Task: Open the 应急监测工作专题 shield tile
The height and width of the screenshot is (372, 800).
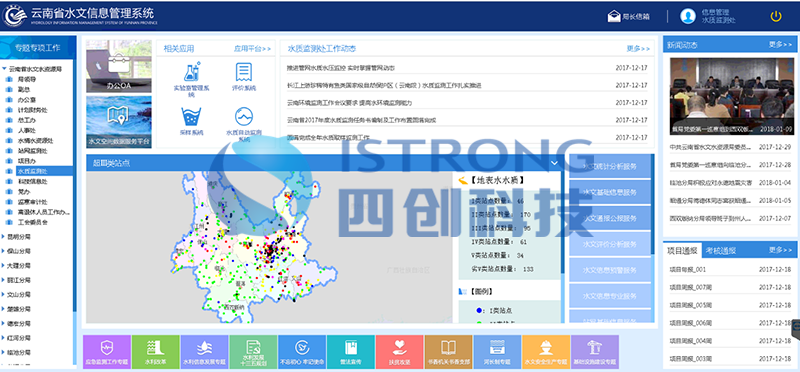Action: click(x=107, y=352)
